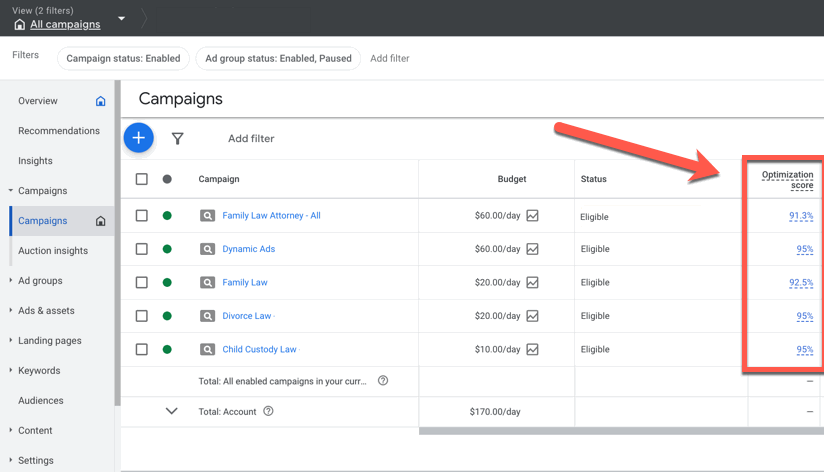Open budget chart icon for Family Law Attorney

pyautogui.click(x=532, y=216)
